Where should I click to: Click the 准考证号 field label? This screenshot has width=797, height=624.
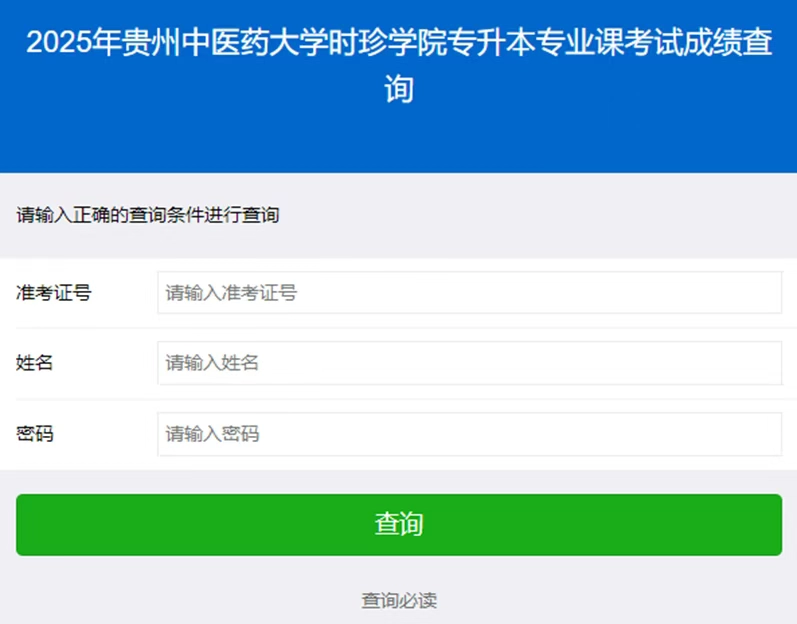pos(54,293)
